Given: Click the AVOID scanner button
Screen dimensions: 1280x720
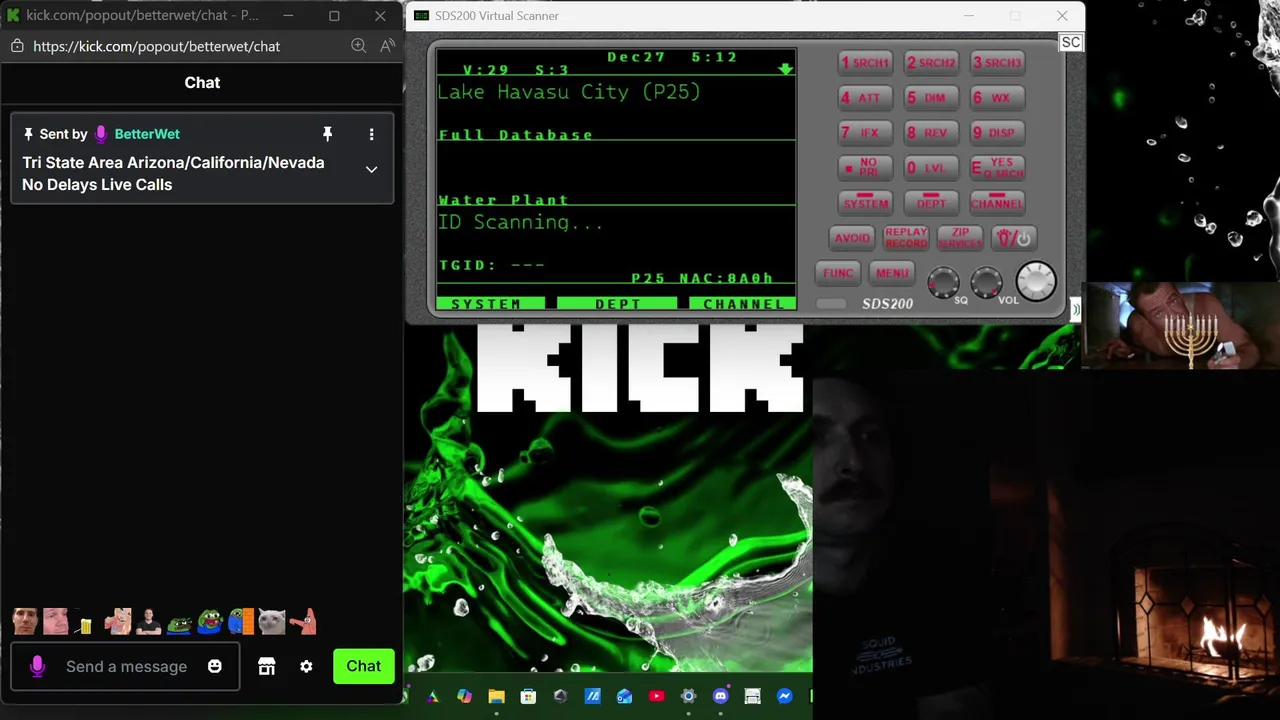Looking at the screenshot, I should tap(852, 238).
